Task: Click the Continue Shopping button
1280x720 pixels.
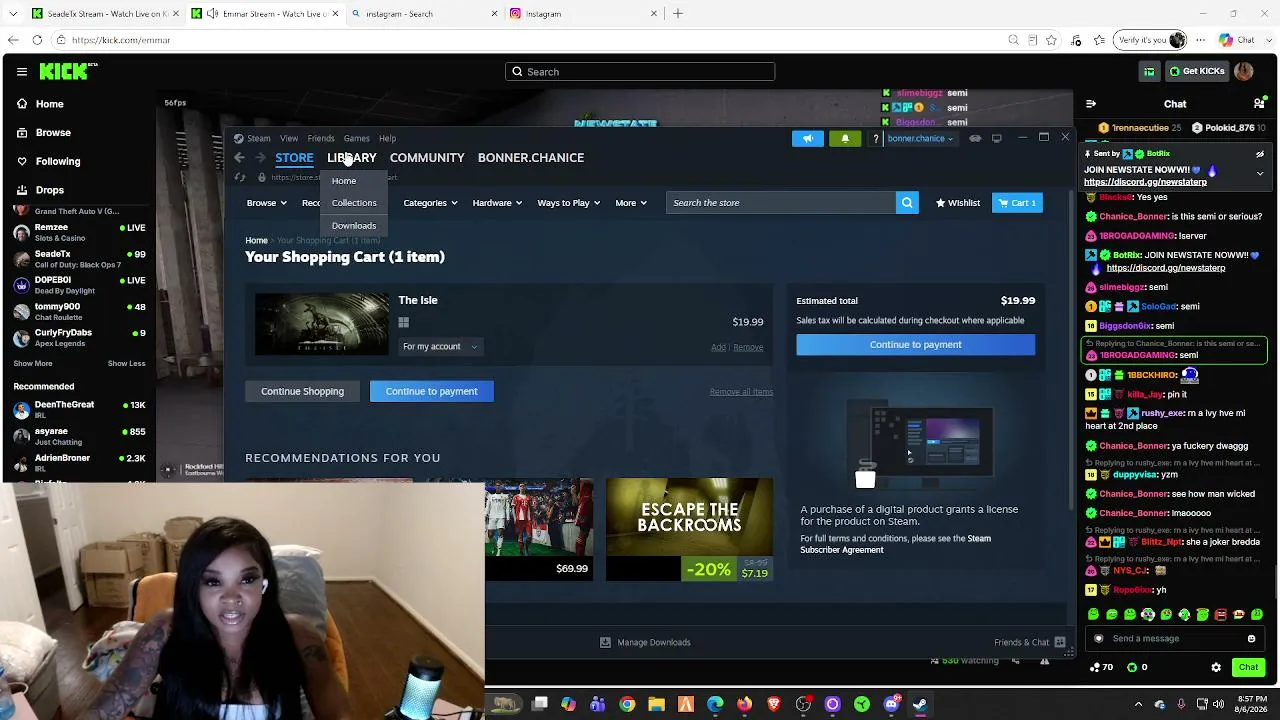Action: pos(302,392)
